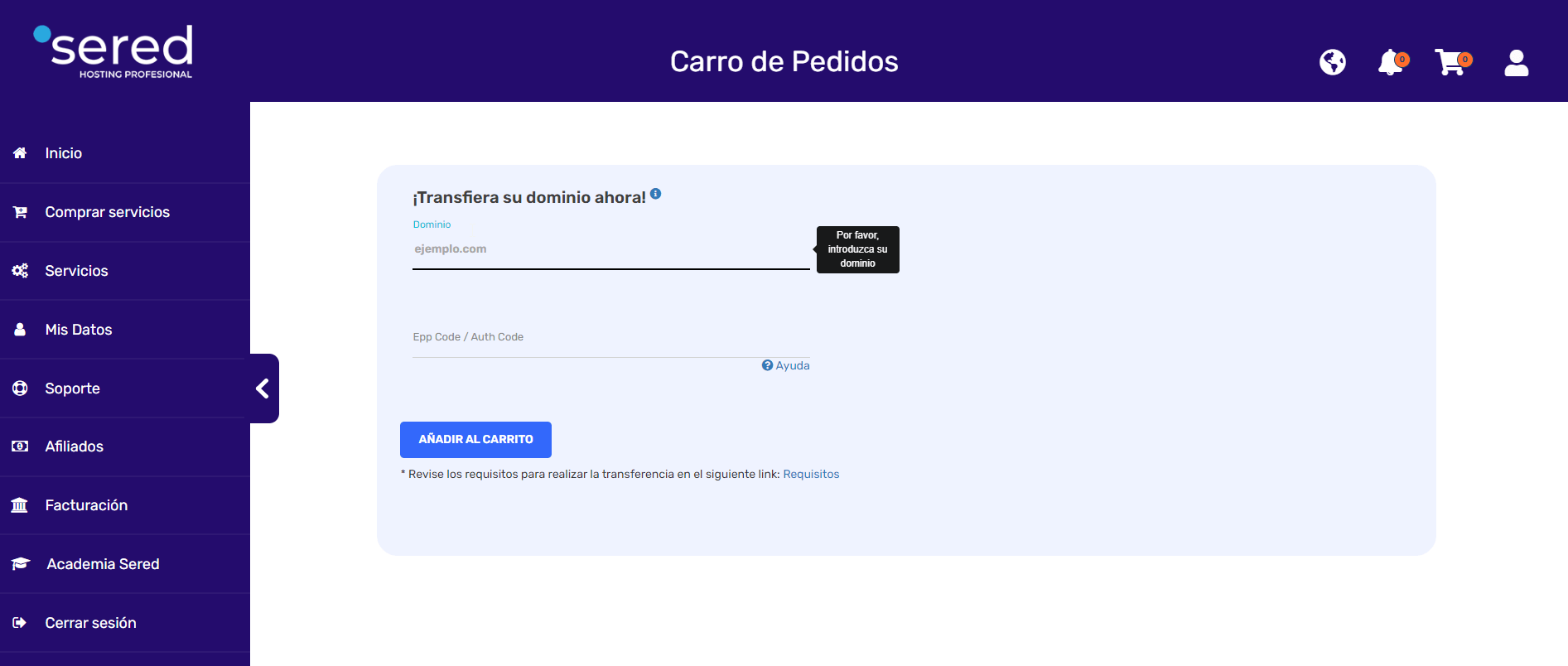
Task: Click the person icon beside Mis Datos
Action: [x=20, y=330]
